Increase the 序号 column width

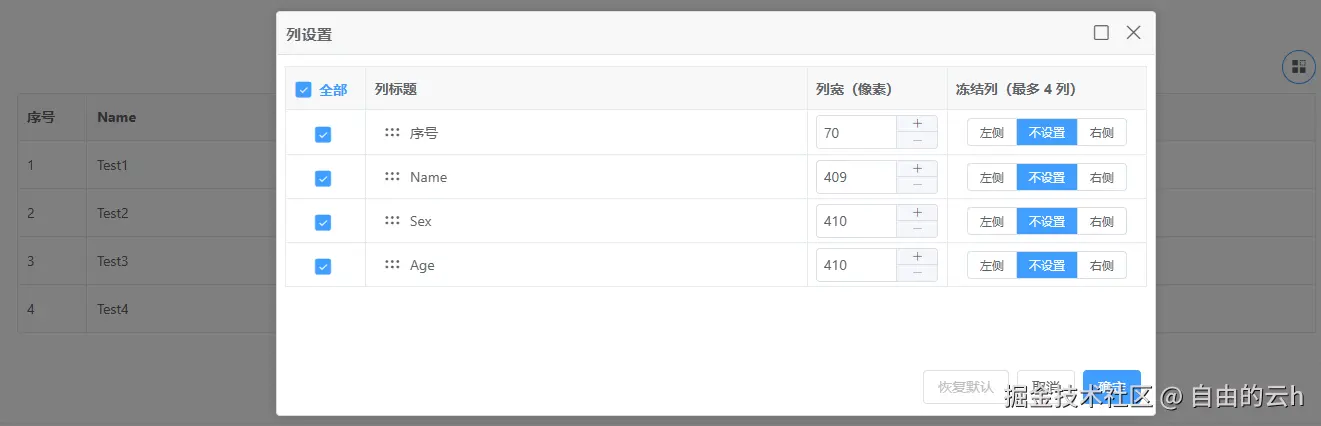917,125
